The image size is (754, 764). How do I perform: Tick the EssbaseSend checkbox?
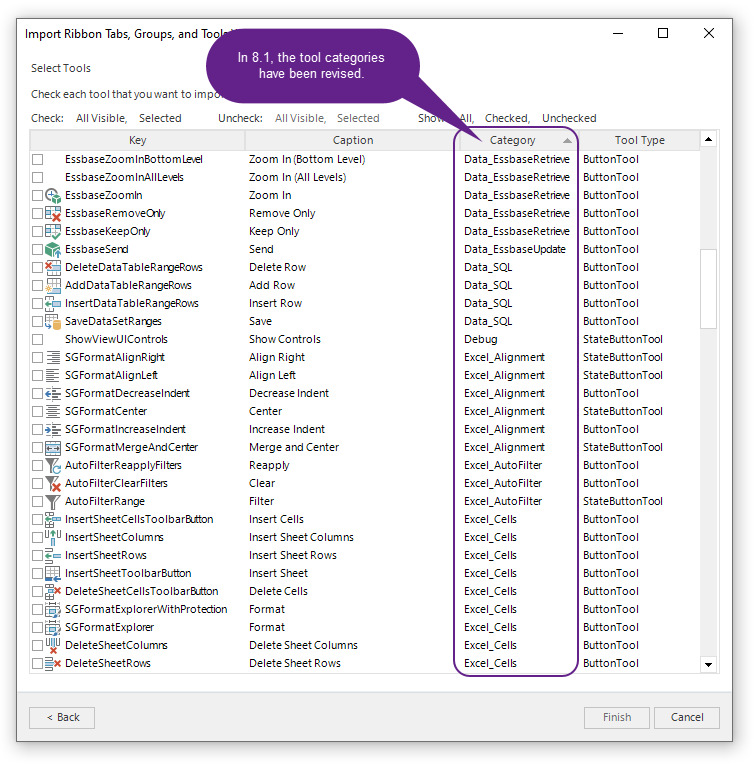pyautogui.click(x=38, y=250)
